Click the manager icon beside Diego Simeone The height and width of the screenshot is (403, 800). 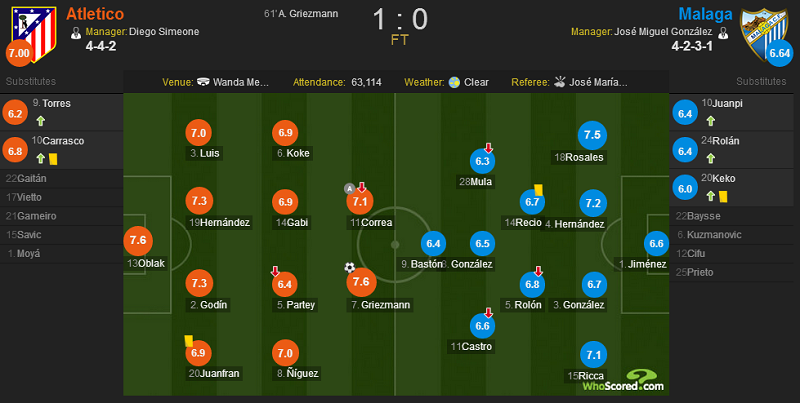pos(76,34)
